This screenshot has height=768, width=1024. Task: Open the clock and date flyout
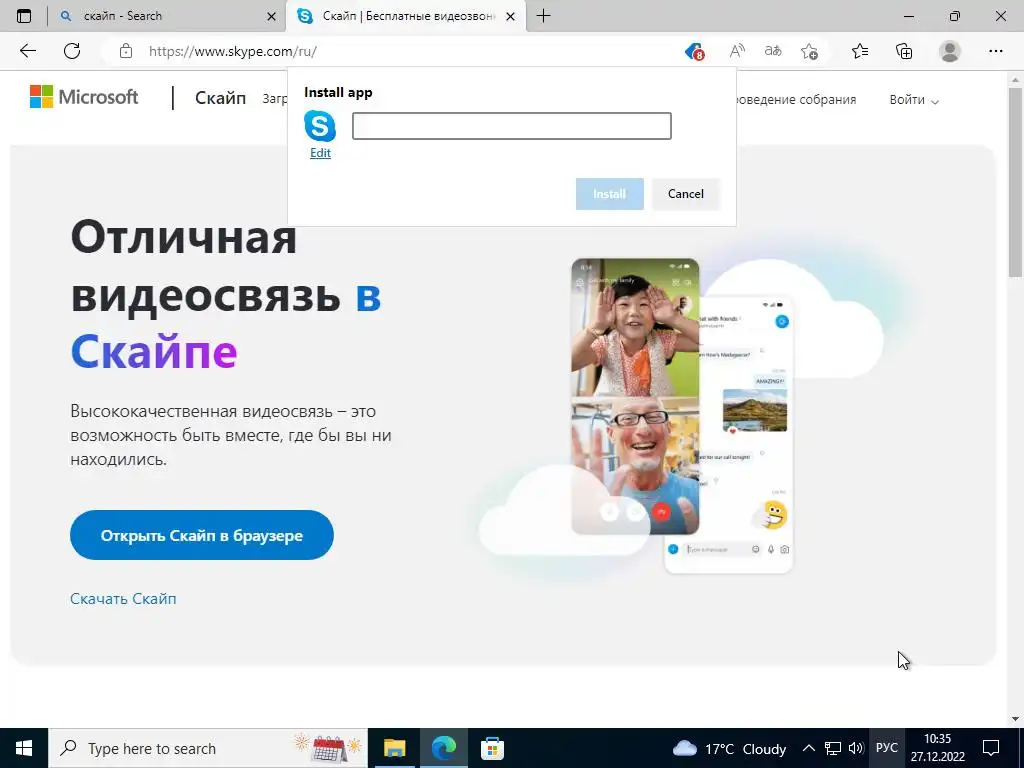point(938,748)
